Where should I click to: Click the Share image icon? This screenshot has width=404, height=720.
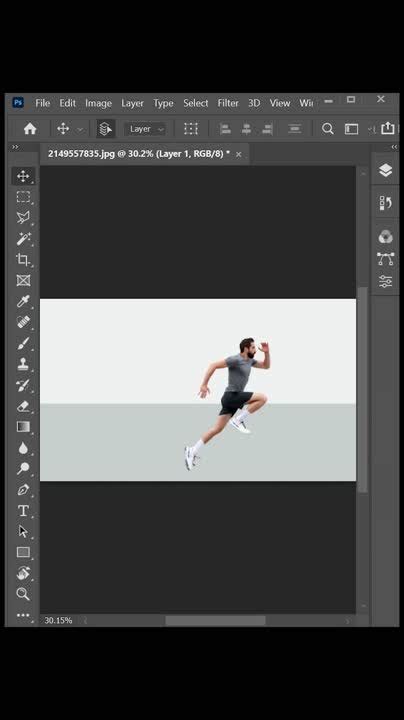tap(388, 128)
